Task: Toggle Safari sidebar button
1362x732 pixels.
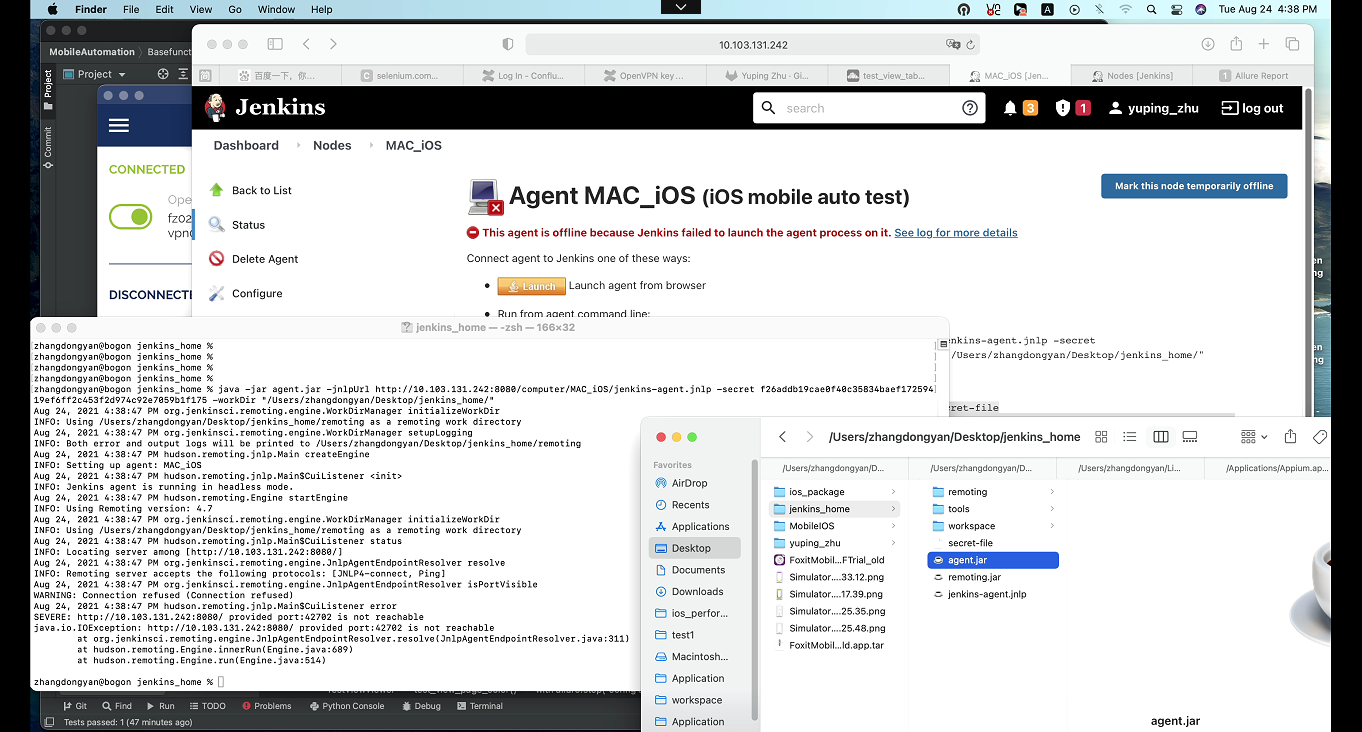Action: 275,44
